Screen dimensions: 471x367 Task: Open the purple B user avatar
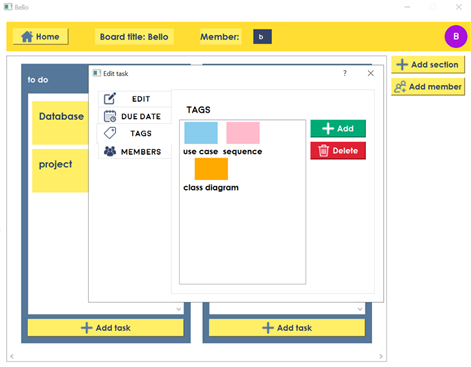click(x=456, y=36)
